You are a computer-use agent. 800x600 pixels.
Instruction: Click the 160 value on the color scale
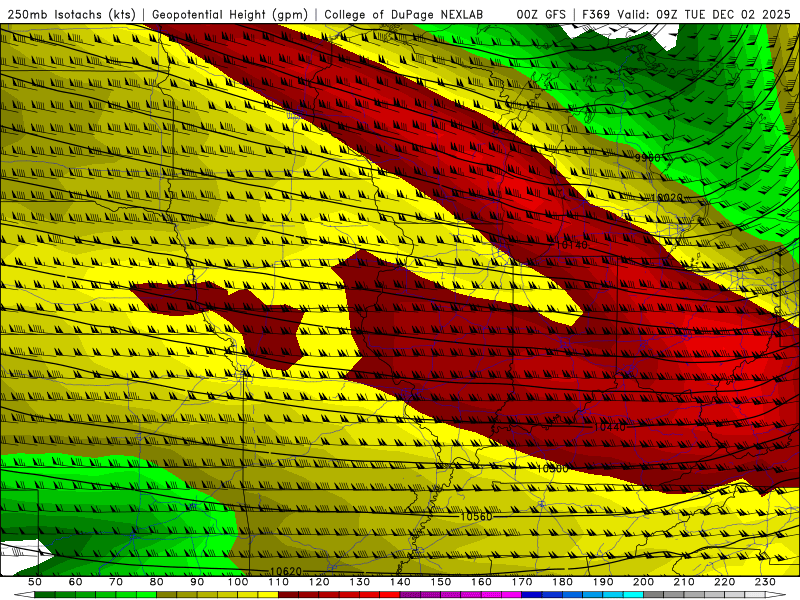(481, 582)
